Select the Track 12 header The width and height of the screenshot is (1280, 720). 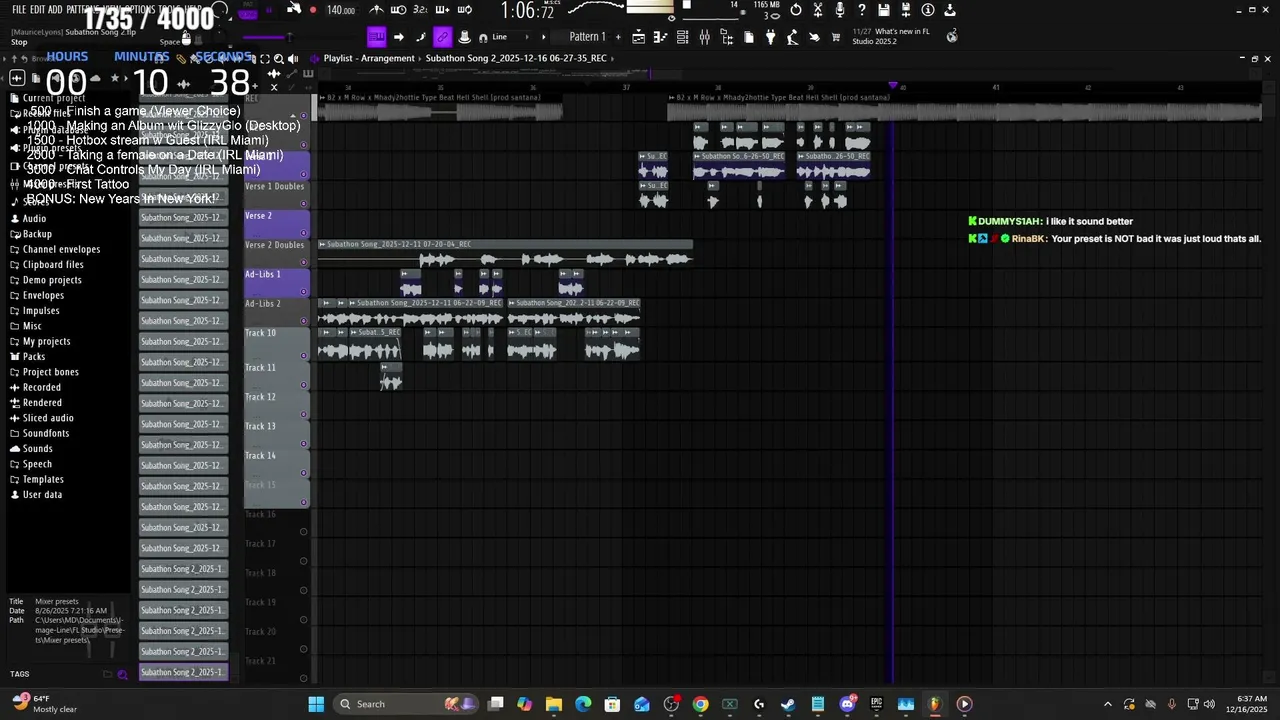276,404
